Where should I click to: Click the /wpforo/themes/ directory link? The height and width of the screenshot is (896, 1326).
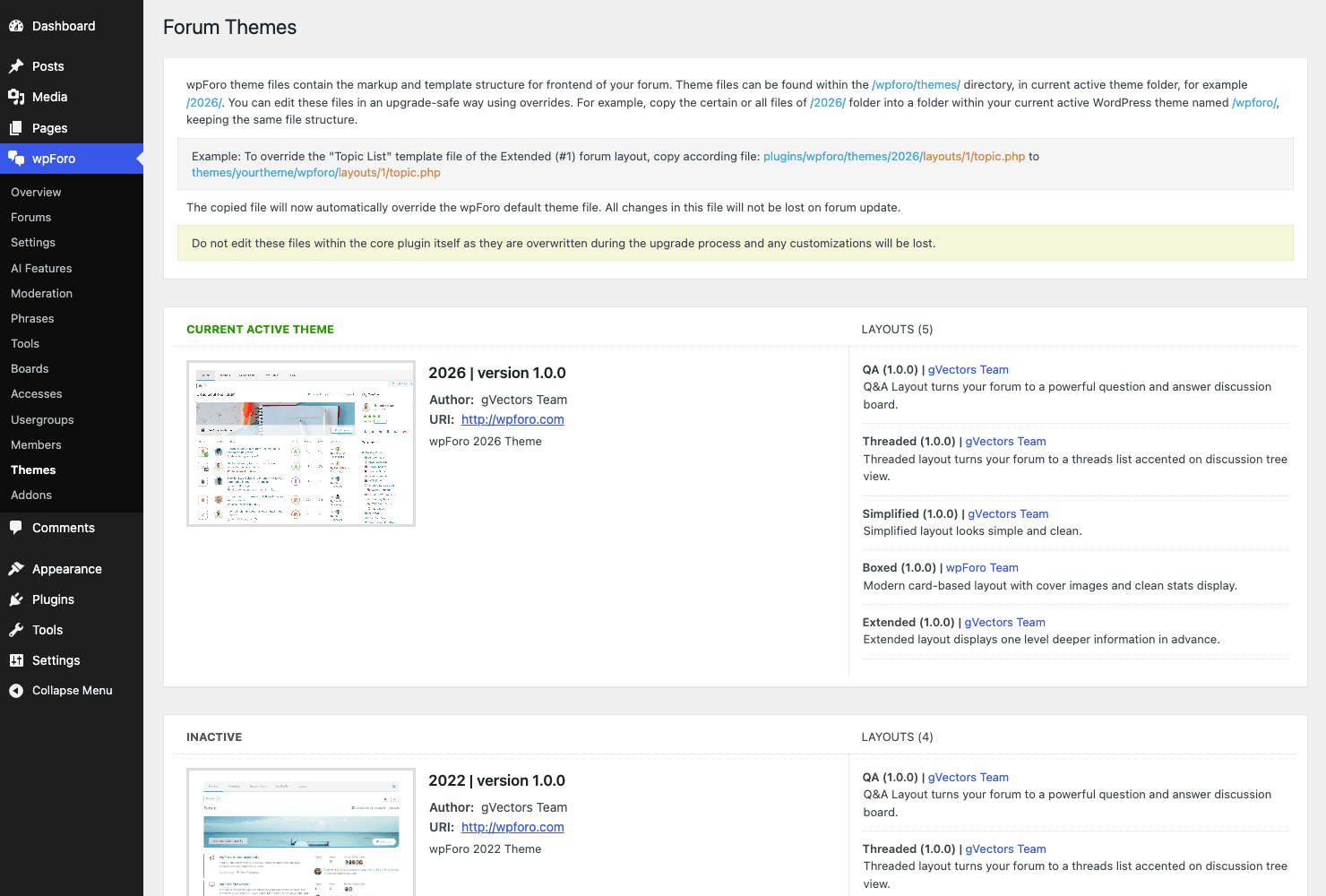916,85
